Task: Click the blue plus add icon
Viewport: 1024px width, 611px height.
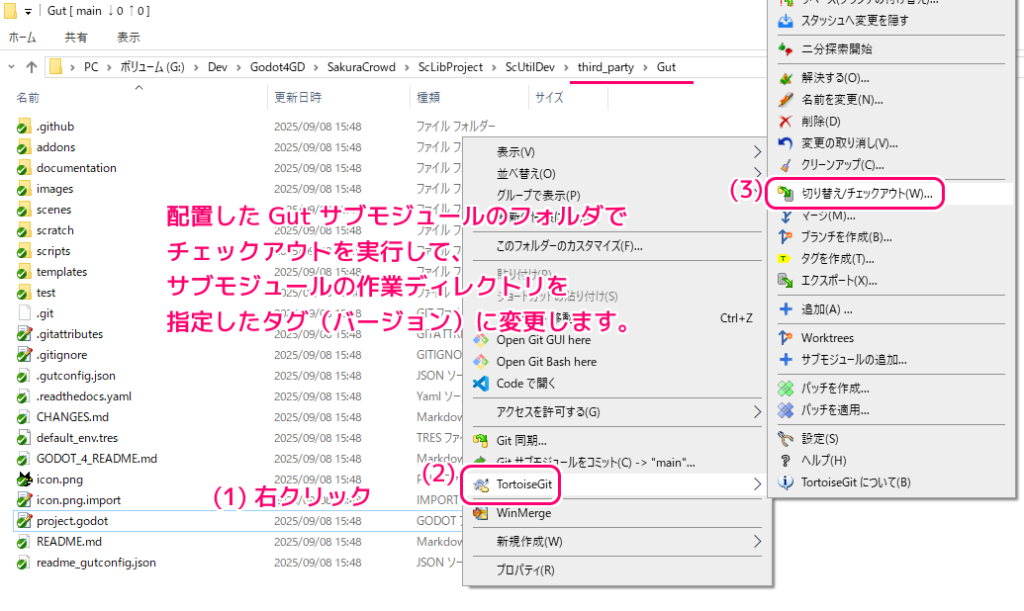Action: [786, 309]
